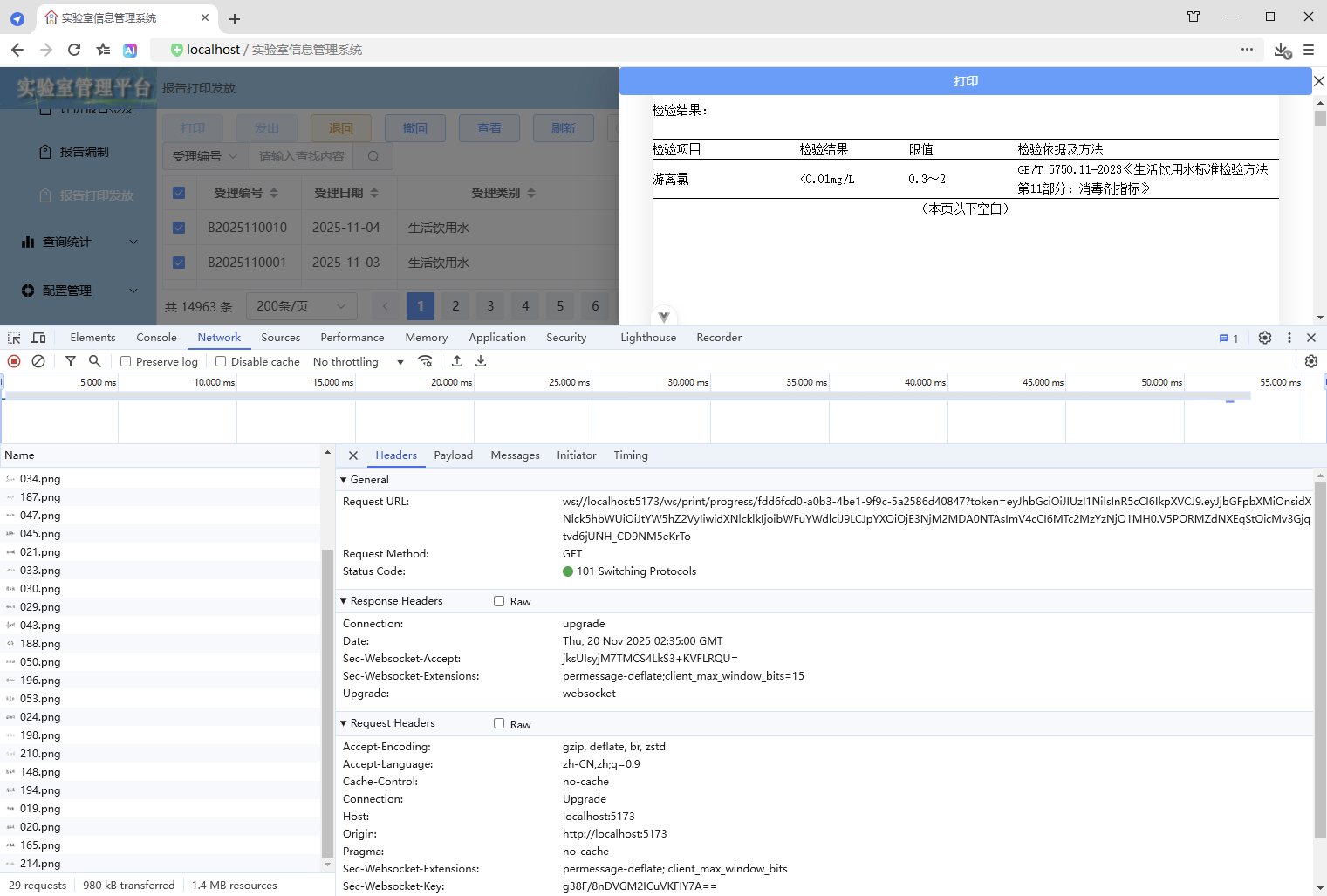Open the No throttling dropdown

359,361
